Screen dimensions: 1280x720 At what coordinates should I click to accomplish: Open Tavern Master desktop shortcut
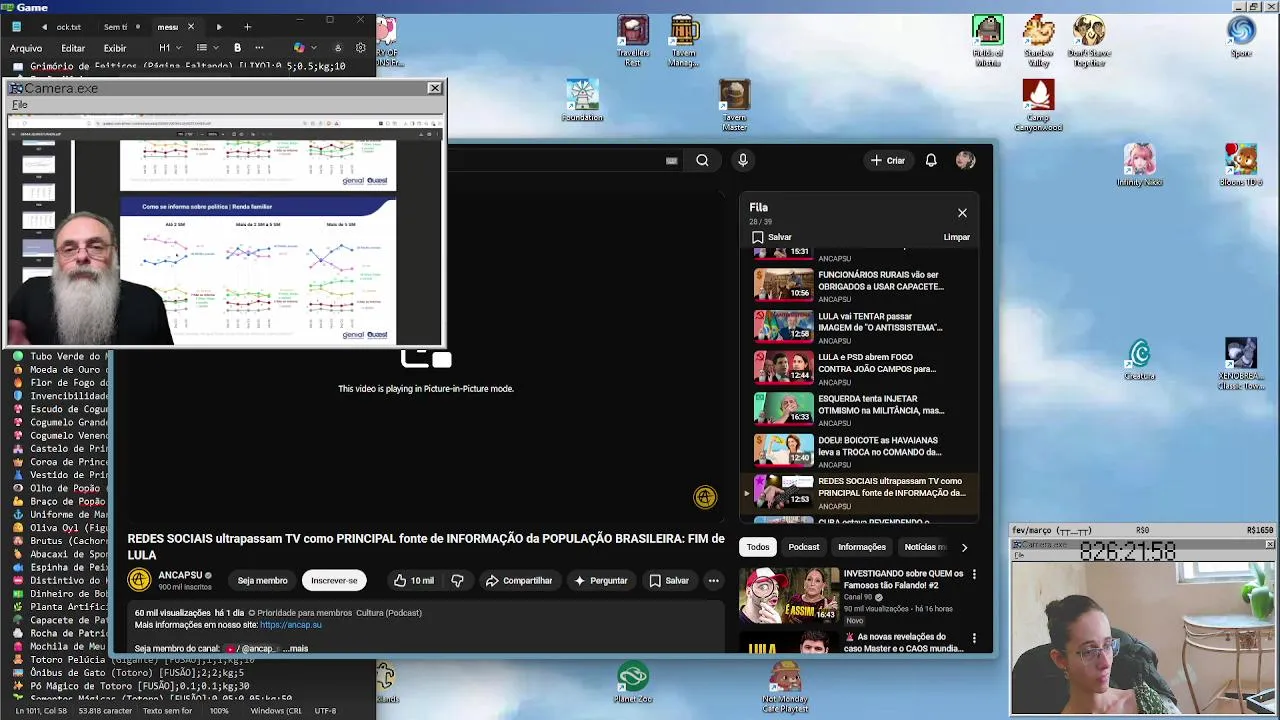(734, 105)
